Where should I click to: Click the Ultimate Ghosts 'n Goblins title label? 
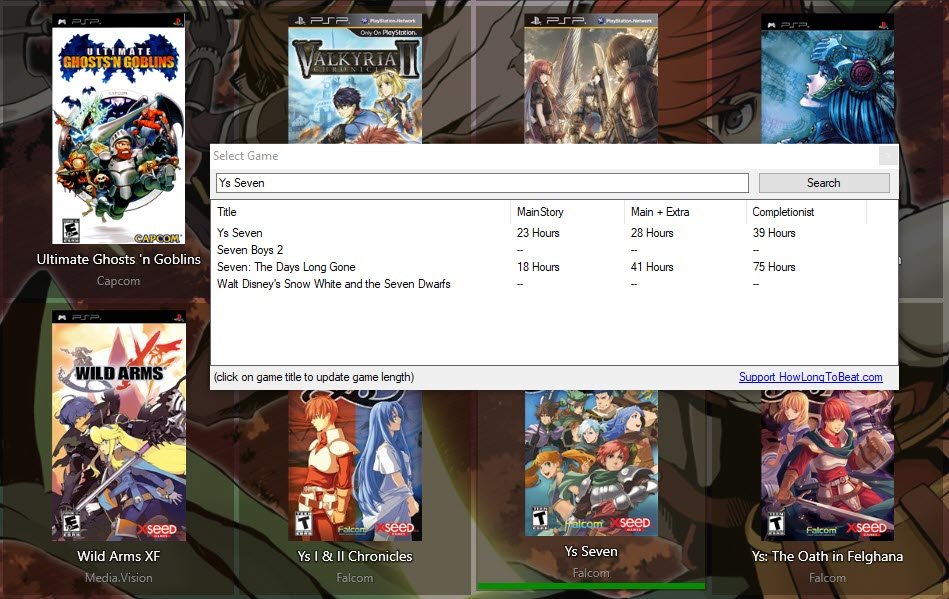[x=119, y=259]
